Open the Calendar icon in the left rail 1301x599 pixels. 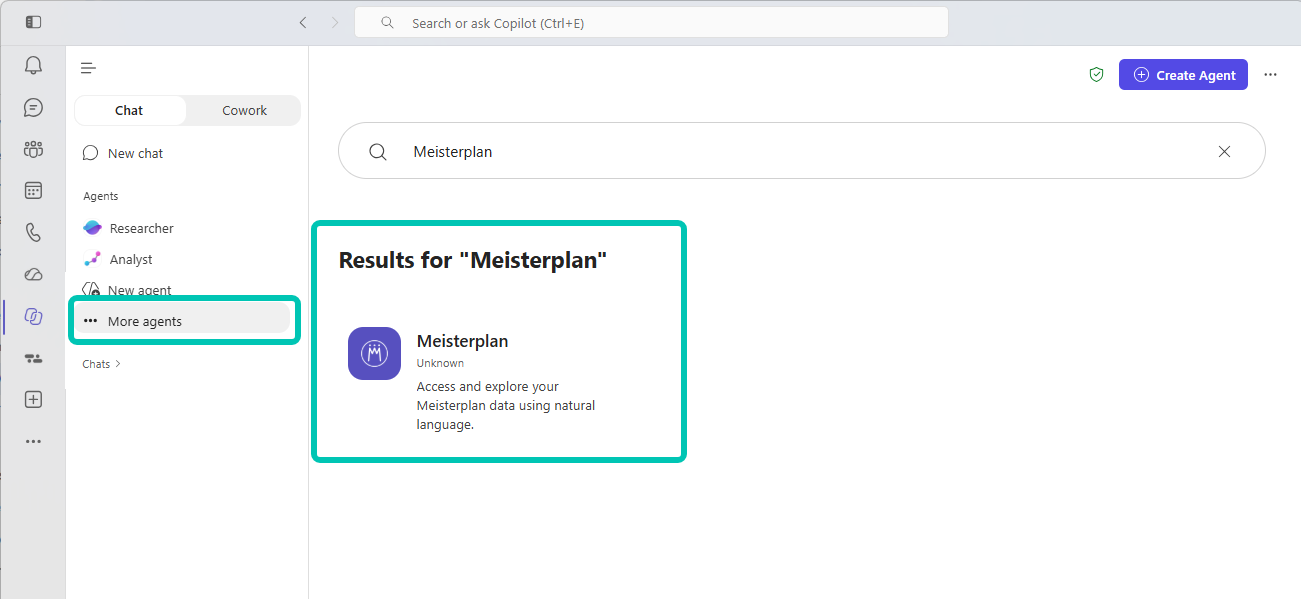[33, 191]
